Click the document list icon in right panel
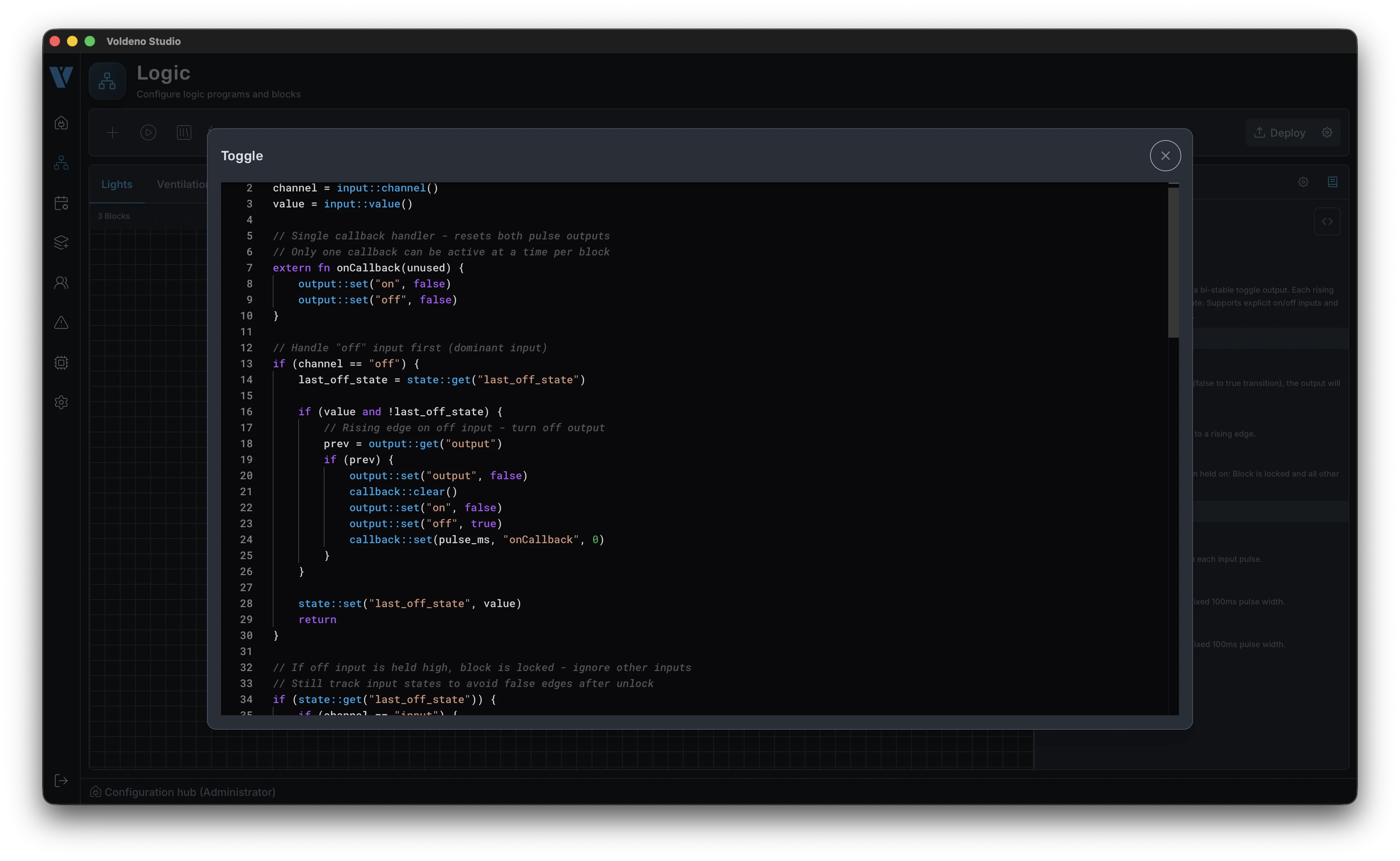 1333,182
